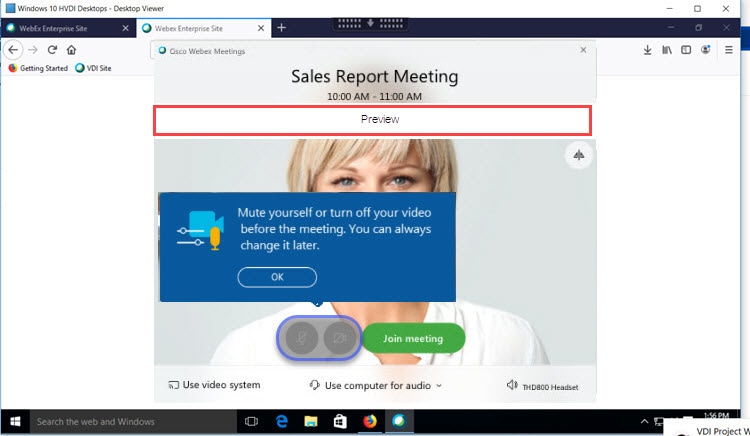Open the browser home page
Screen dimensions: 750x436
tap(71, 50)
